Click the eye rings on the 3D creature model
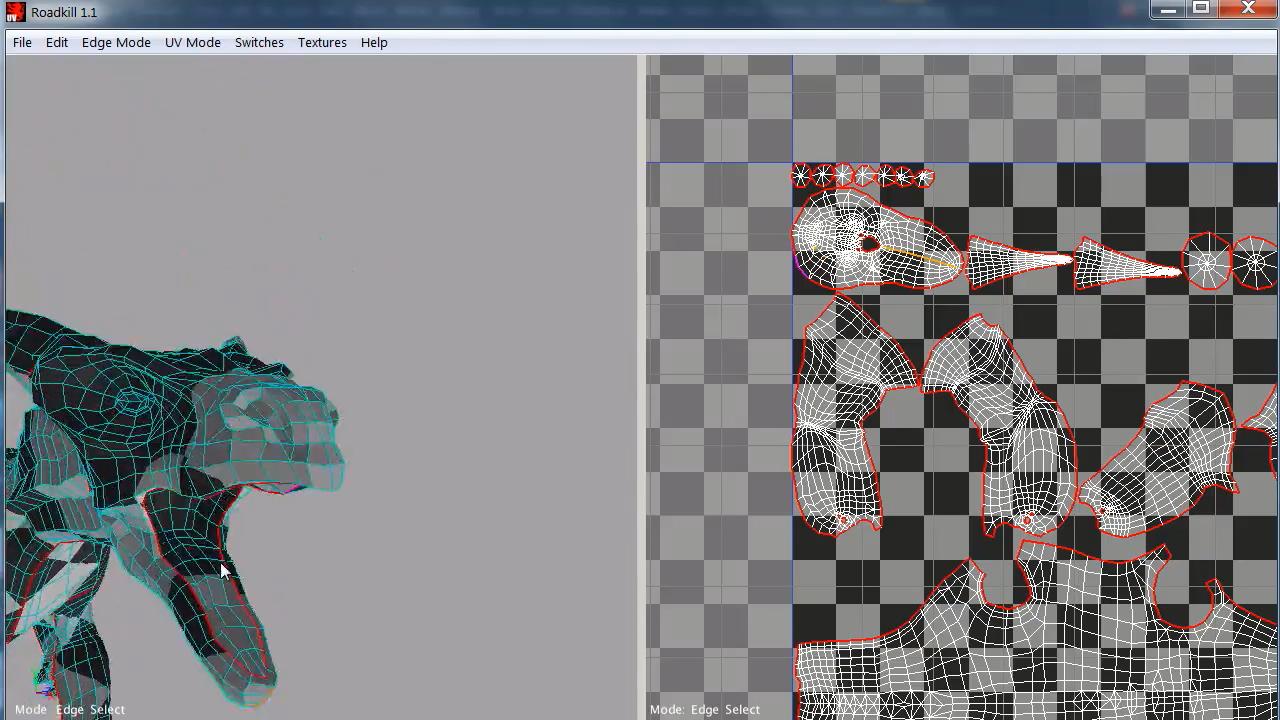The height and width of the screenshot is (720, 1280). [x=131, y=403]
